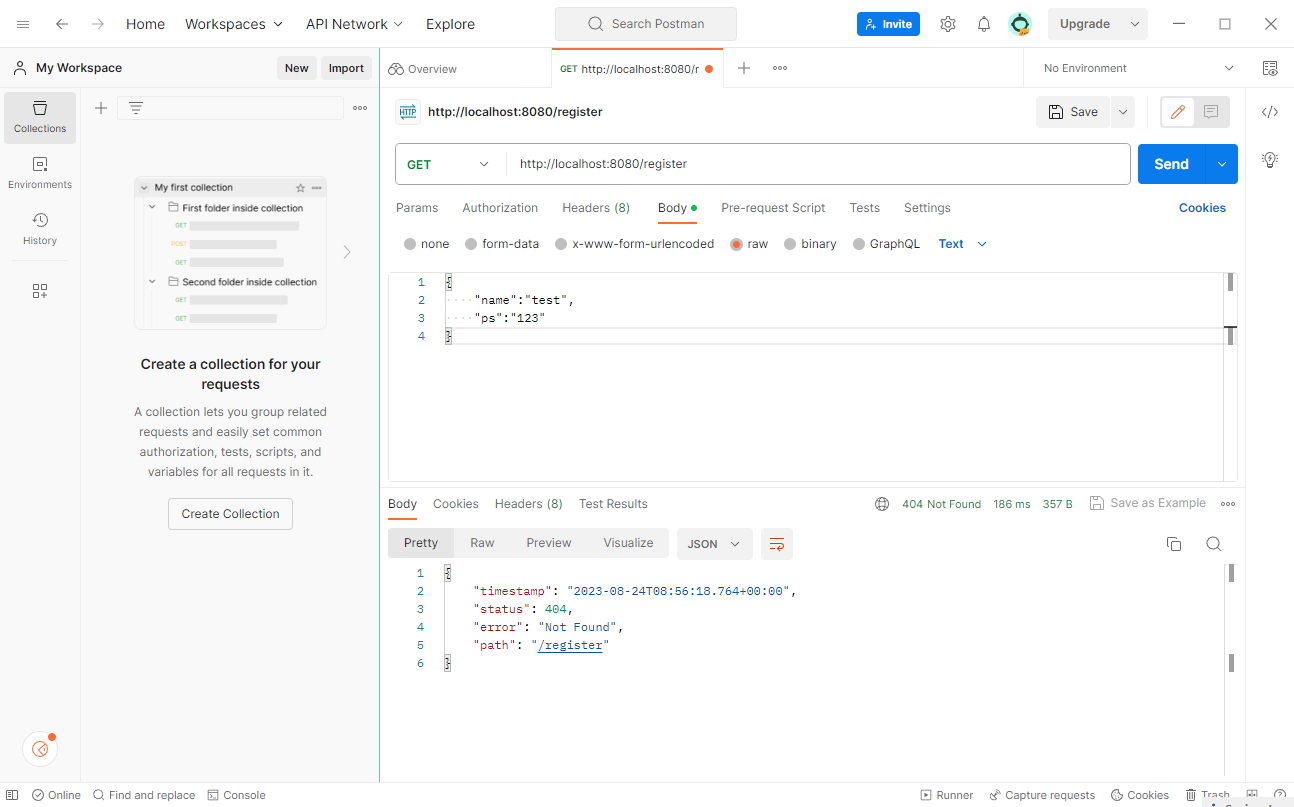
Task: Switch to the edit pencil mode
Action: point(1178,112)
